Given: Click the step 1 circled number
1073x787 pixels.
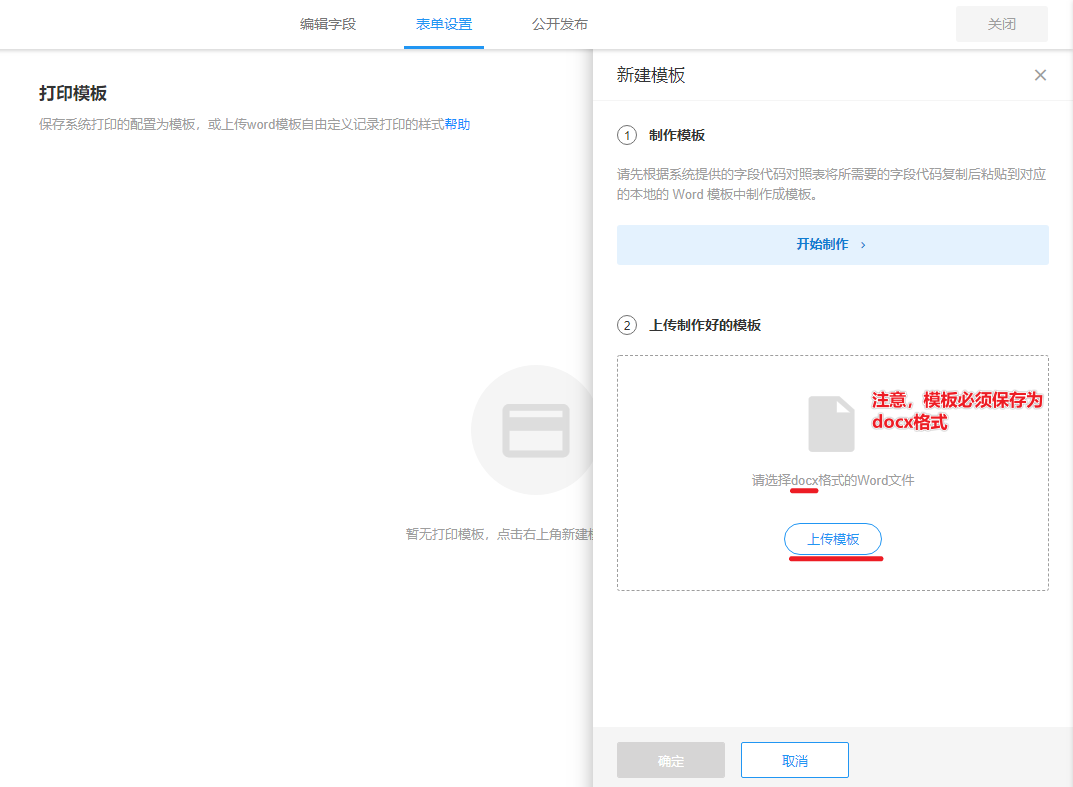Looking at the screenshot, I should tap(627, 135).
